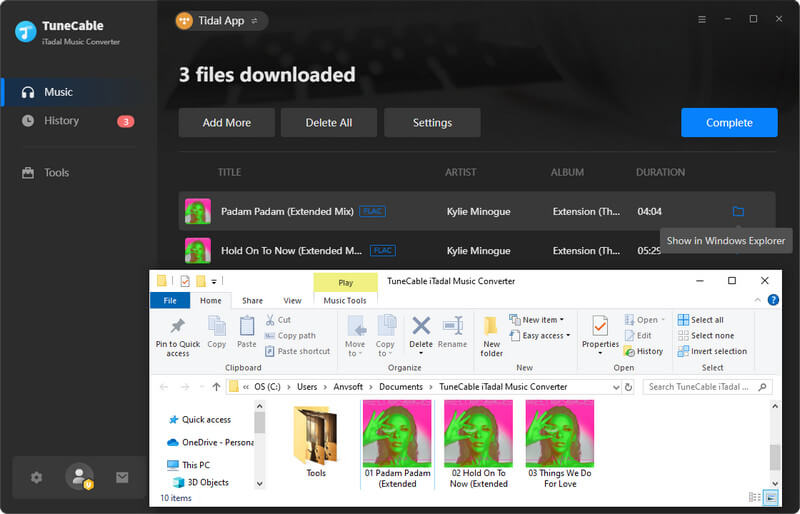Select Padam Padam (Extended Mix) track row

(477, 211)
